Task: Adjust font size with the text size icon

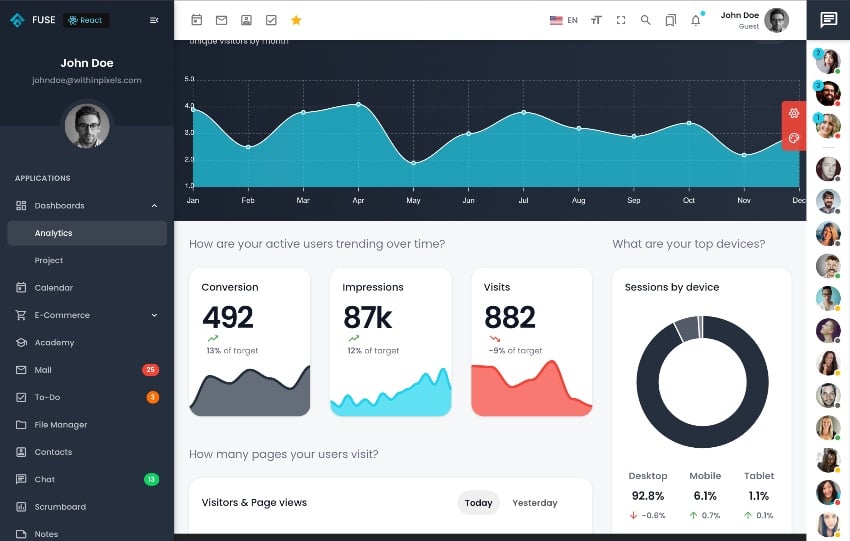Action: [596, 20]
